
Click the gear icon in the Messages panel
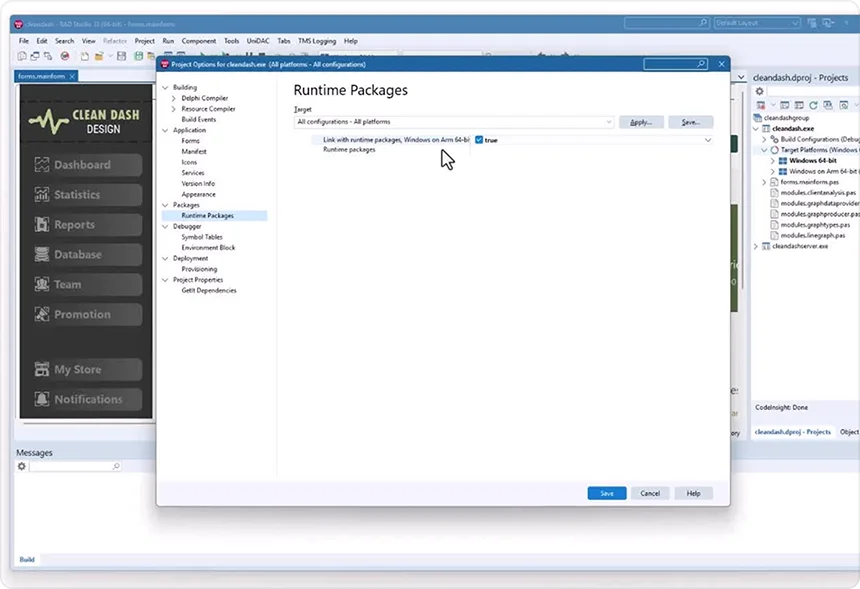tap(21, 466)
